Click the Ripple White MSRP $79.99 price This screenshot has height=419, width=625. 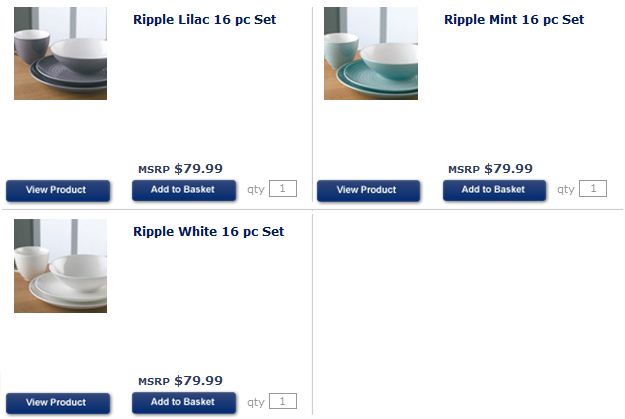coord(181,381)
